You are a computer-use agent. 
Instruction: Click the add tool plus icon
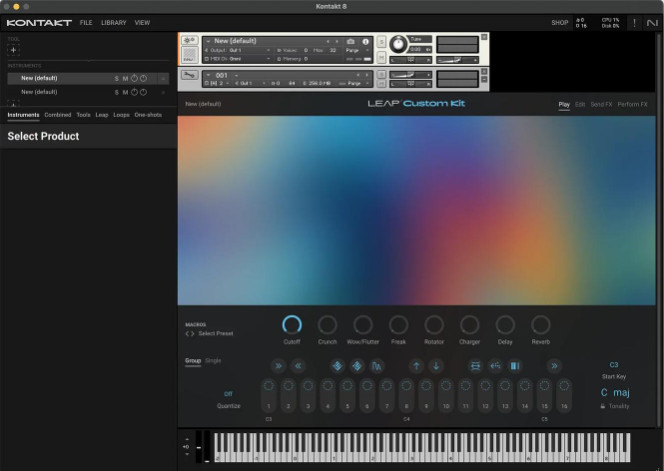pyautogui.click(x=13, y=50)
